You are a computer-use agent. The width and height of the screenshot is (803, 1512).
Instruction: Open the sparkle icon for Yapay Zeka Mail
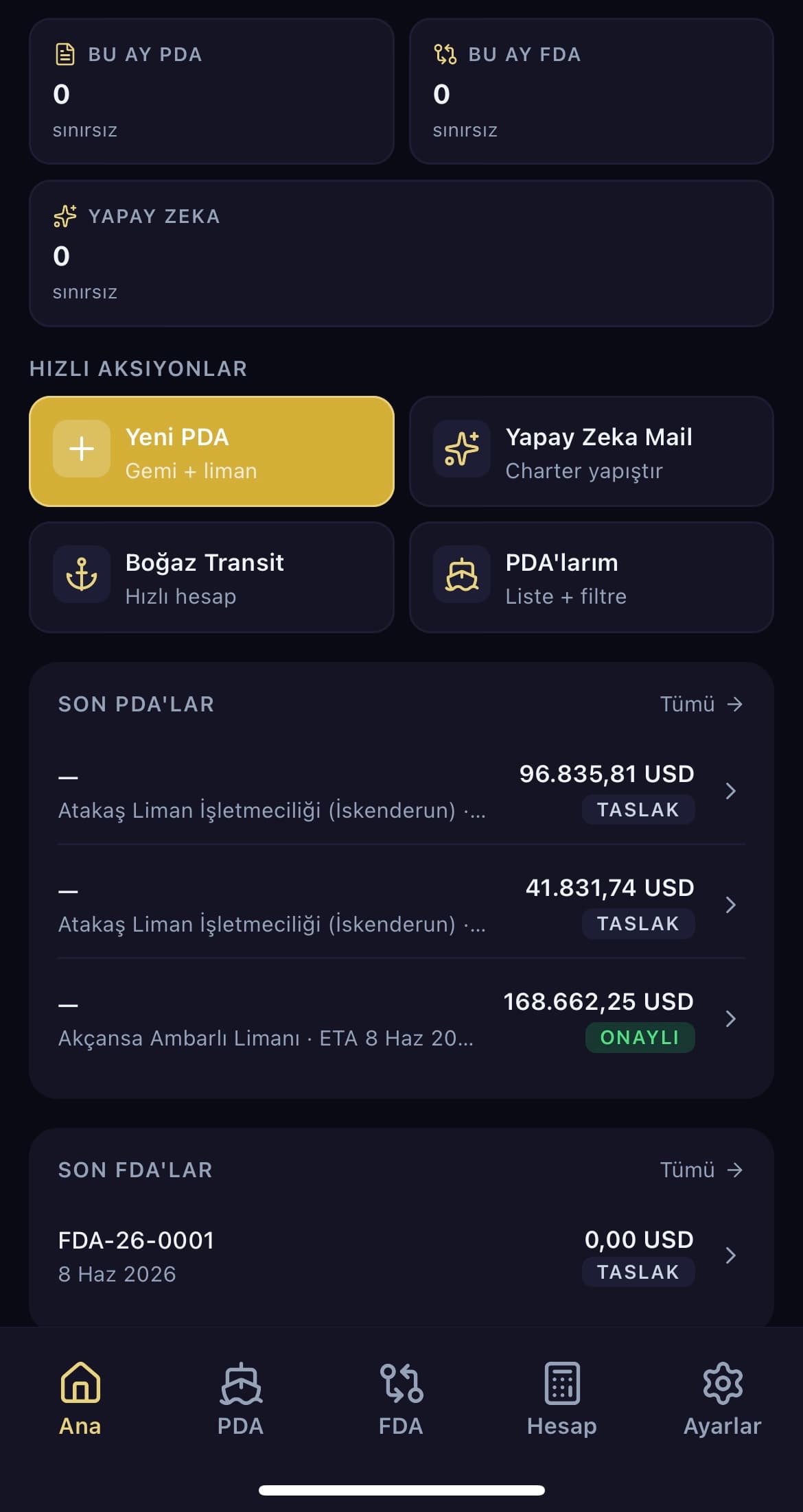[461, 449]
